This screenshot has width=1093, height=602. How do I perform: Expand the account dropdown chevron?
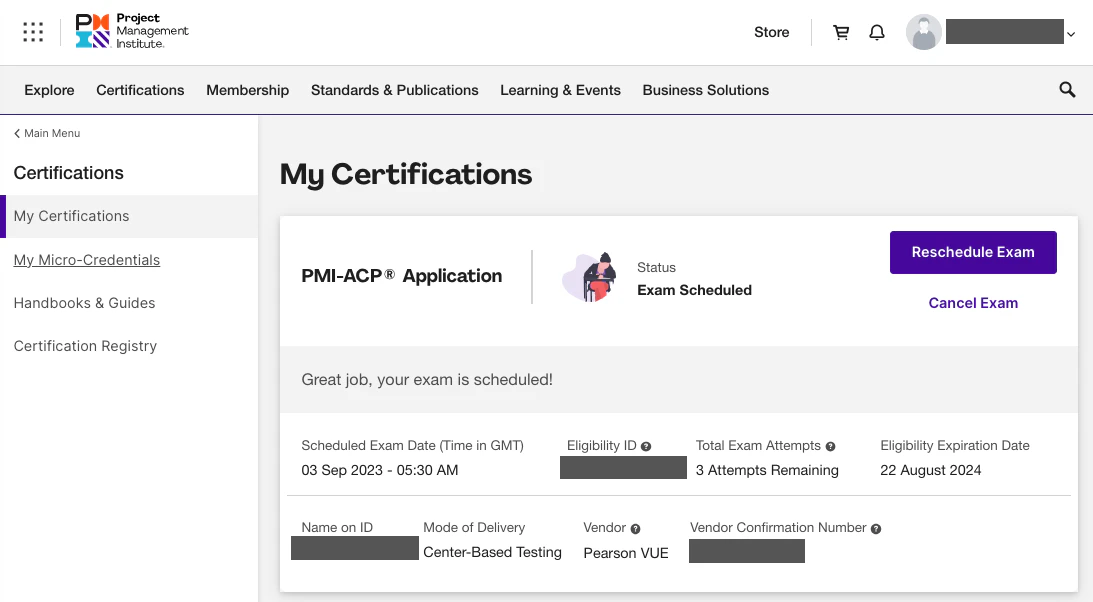click(1071, 33)
